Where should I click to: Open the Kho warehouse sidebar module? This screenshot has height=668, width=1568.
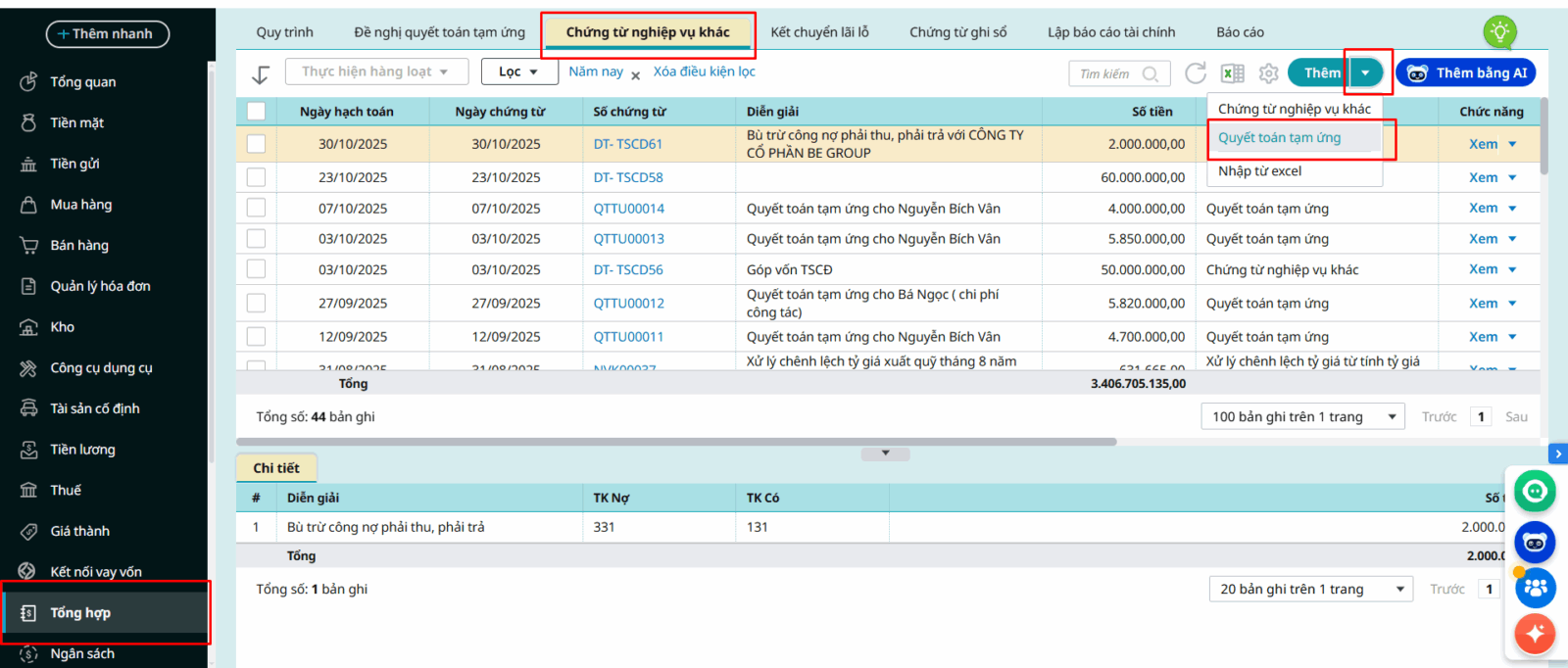(x=62, y=327)
